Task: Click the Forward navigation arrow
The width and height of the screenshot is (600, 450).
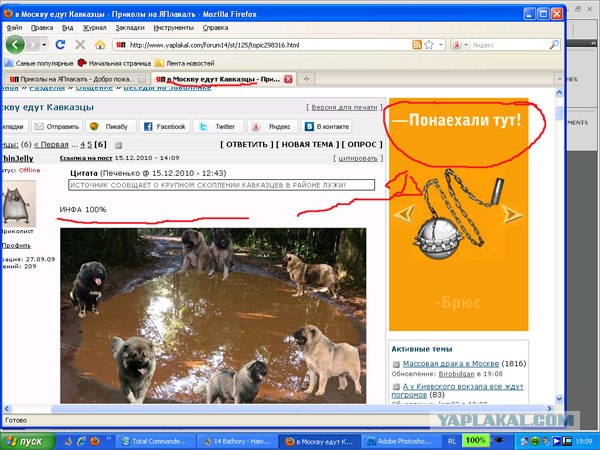Action: click(33, 45)
